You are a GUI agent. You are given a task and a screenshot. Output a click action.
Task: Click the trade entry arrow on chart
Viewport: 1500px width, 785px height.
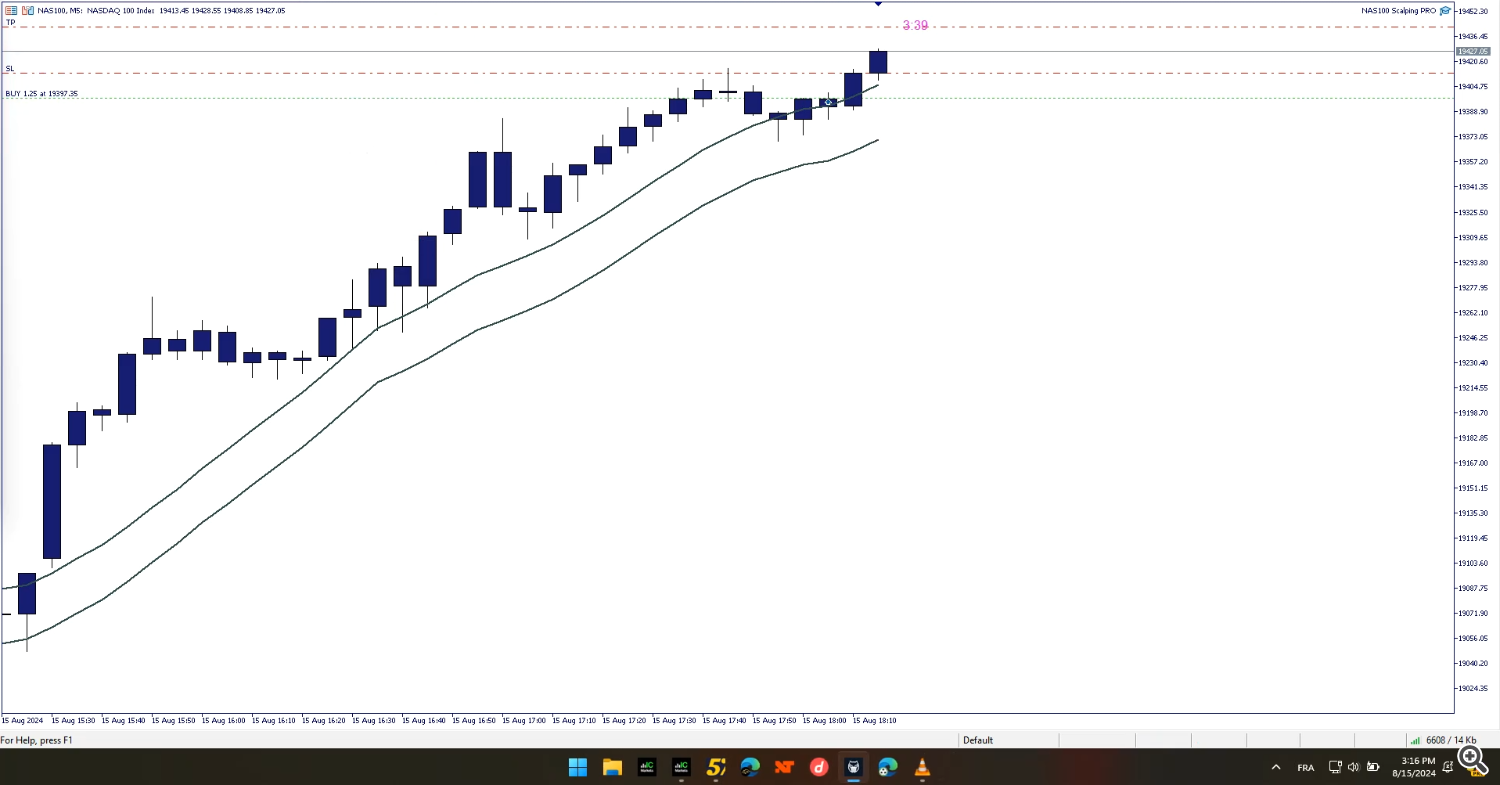[829, 102]
